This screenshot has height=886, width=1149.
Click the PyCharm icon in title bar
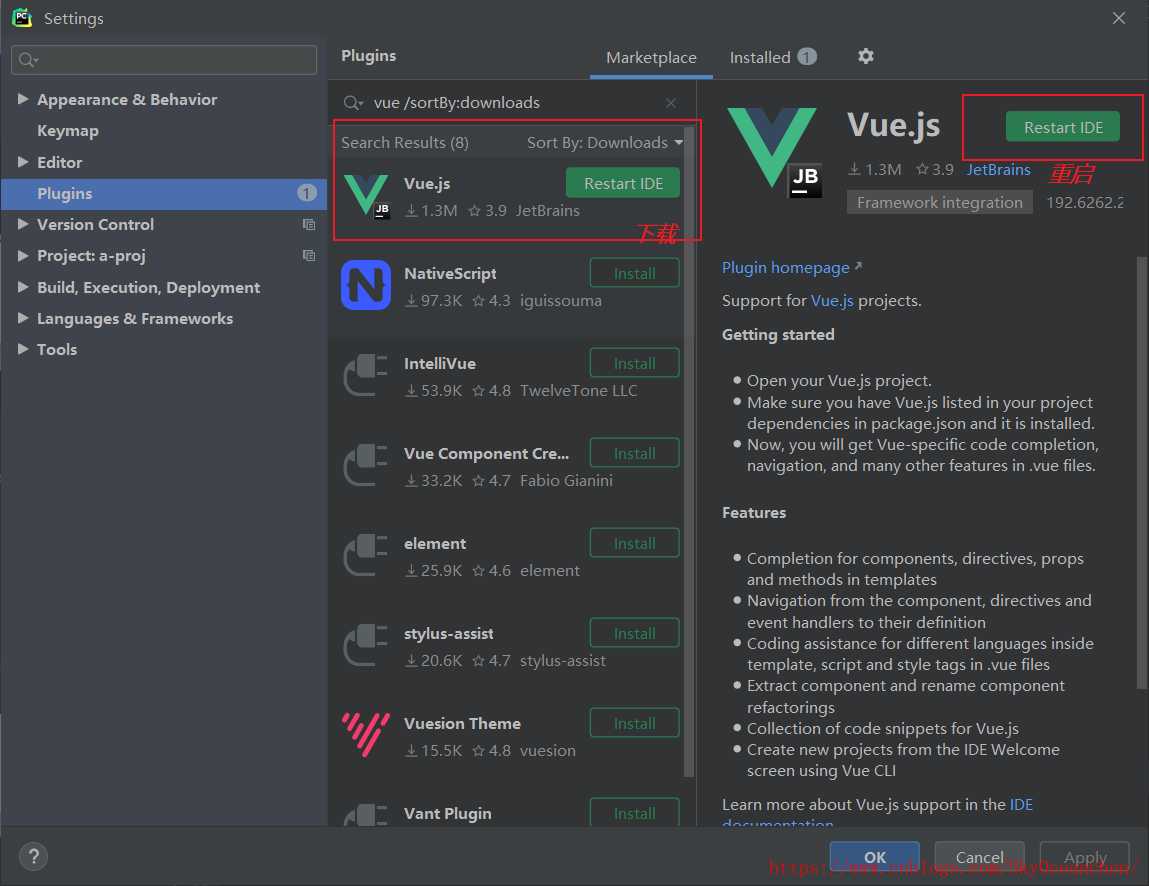[x=21, y=18]
